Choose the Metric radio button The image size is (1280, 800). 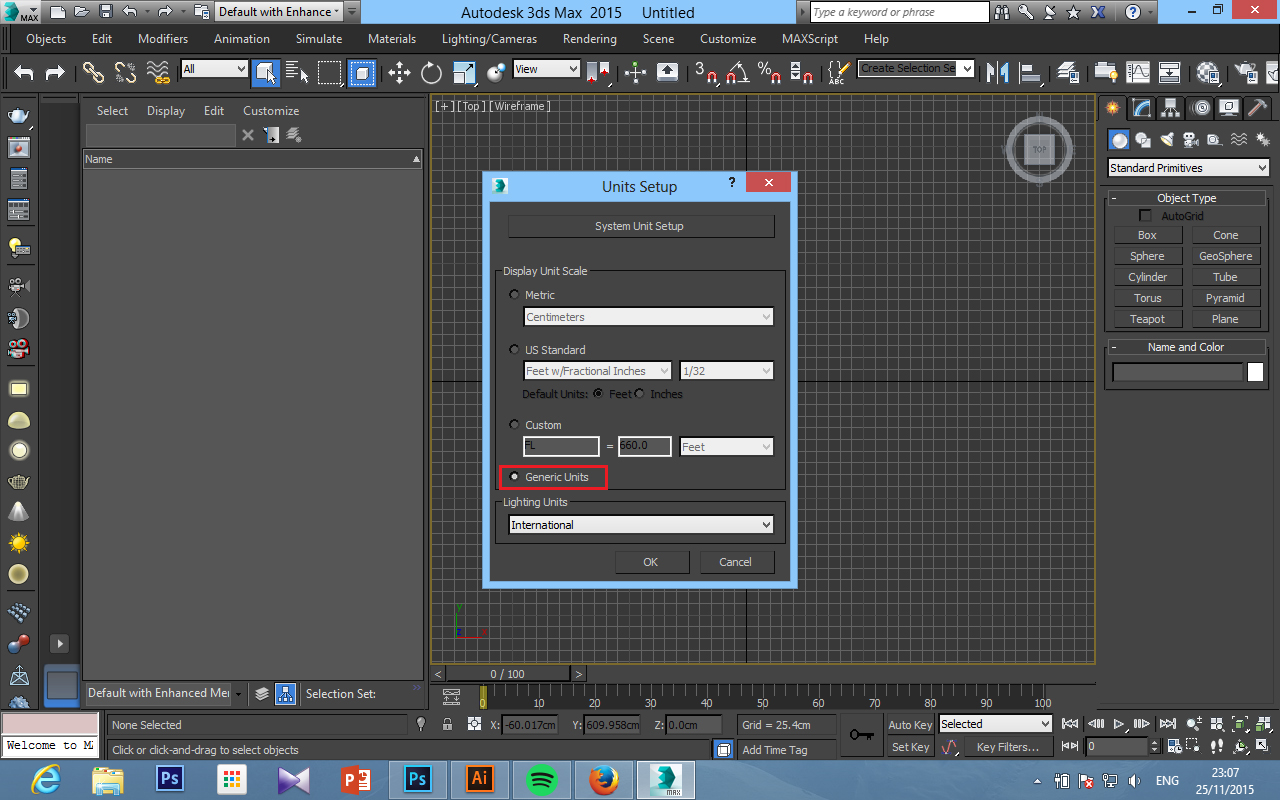[514, 294]
